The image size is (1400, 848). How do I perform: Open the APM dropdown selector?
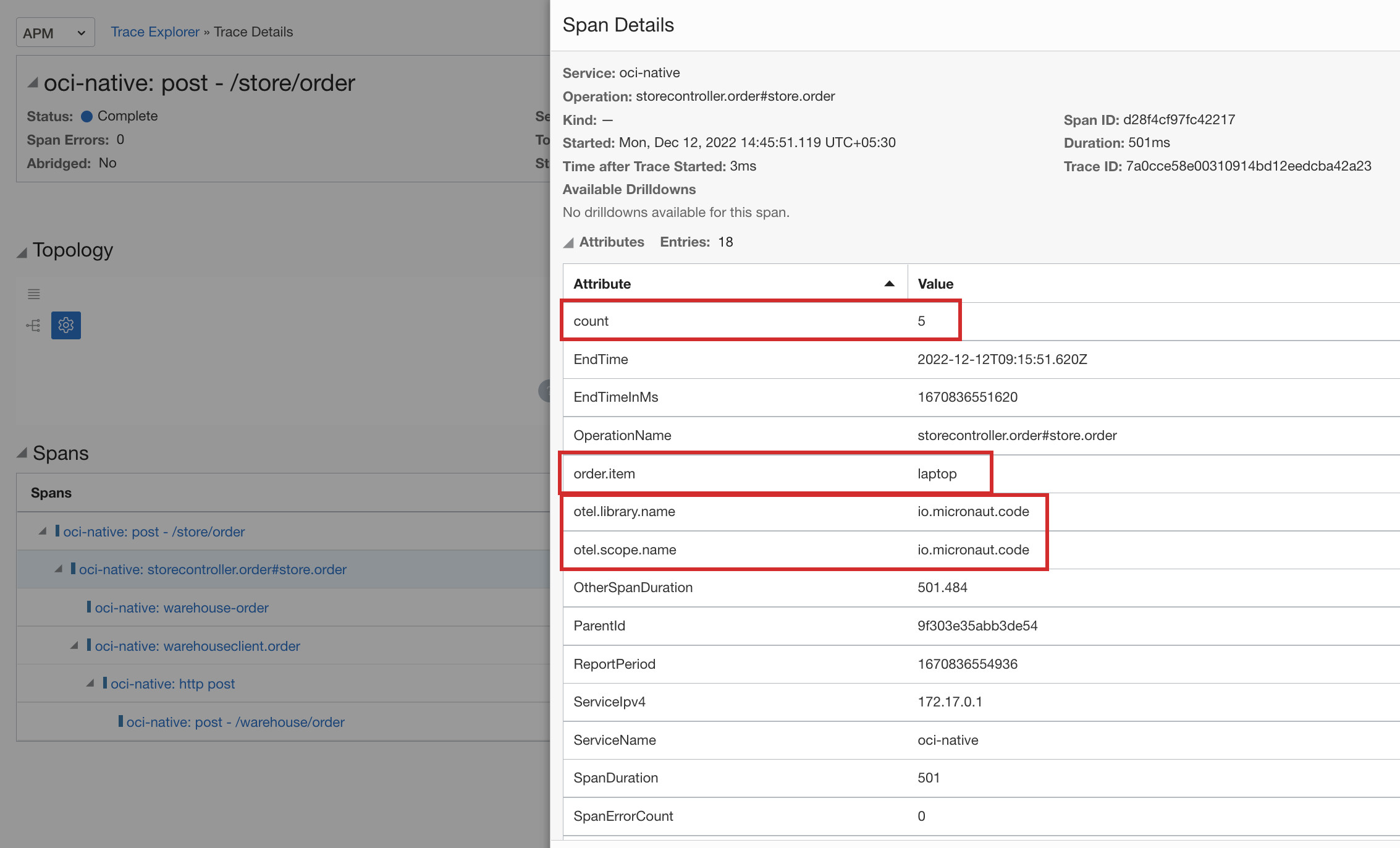[x=55, y=33]
